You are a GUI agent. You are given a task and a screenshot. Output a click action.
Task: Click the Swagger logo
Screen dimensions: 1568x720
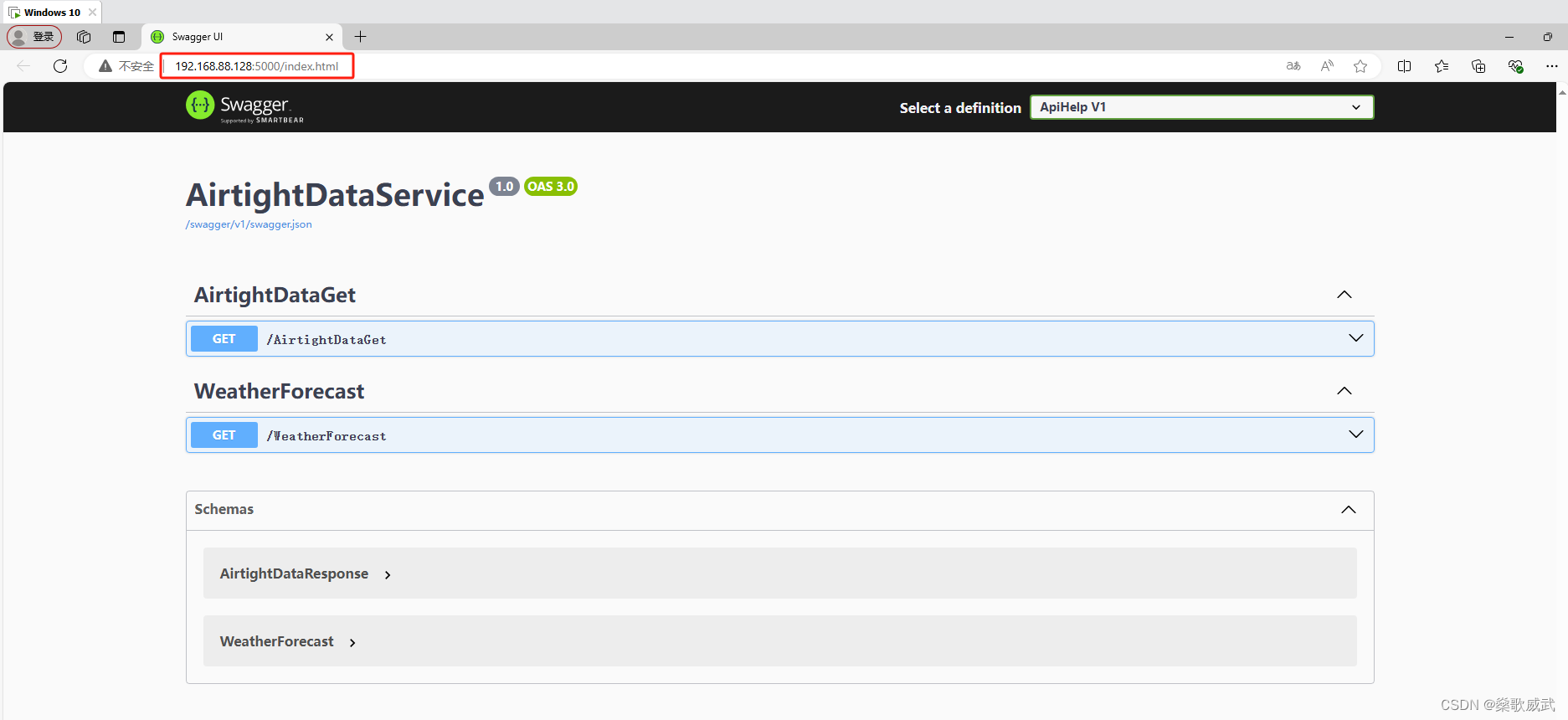pyautogui.click(x=244, y=106)
